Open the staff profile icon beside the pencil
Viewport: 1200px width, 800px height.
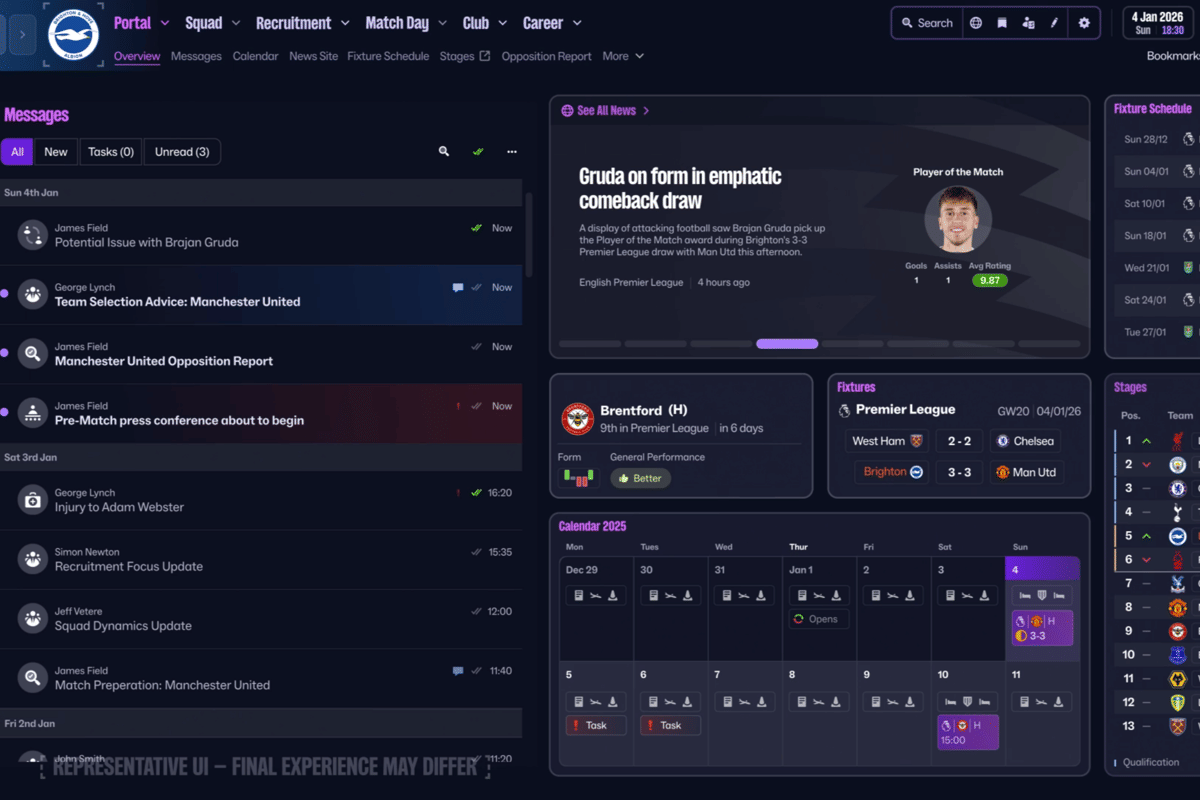coord(1028,22)
